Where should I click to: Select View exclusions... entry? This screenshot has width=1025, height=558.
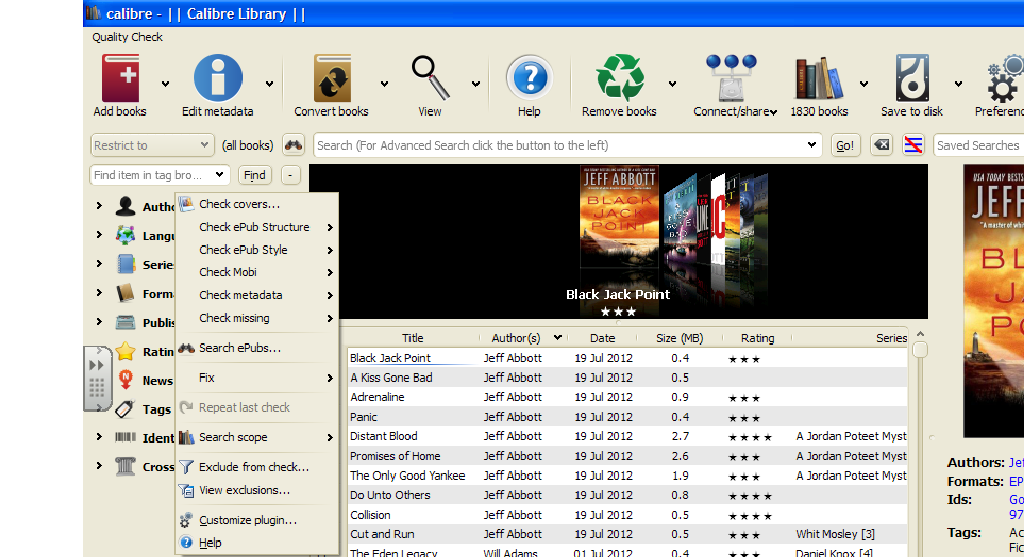257,490
